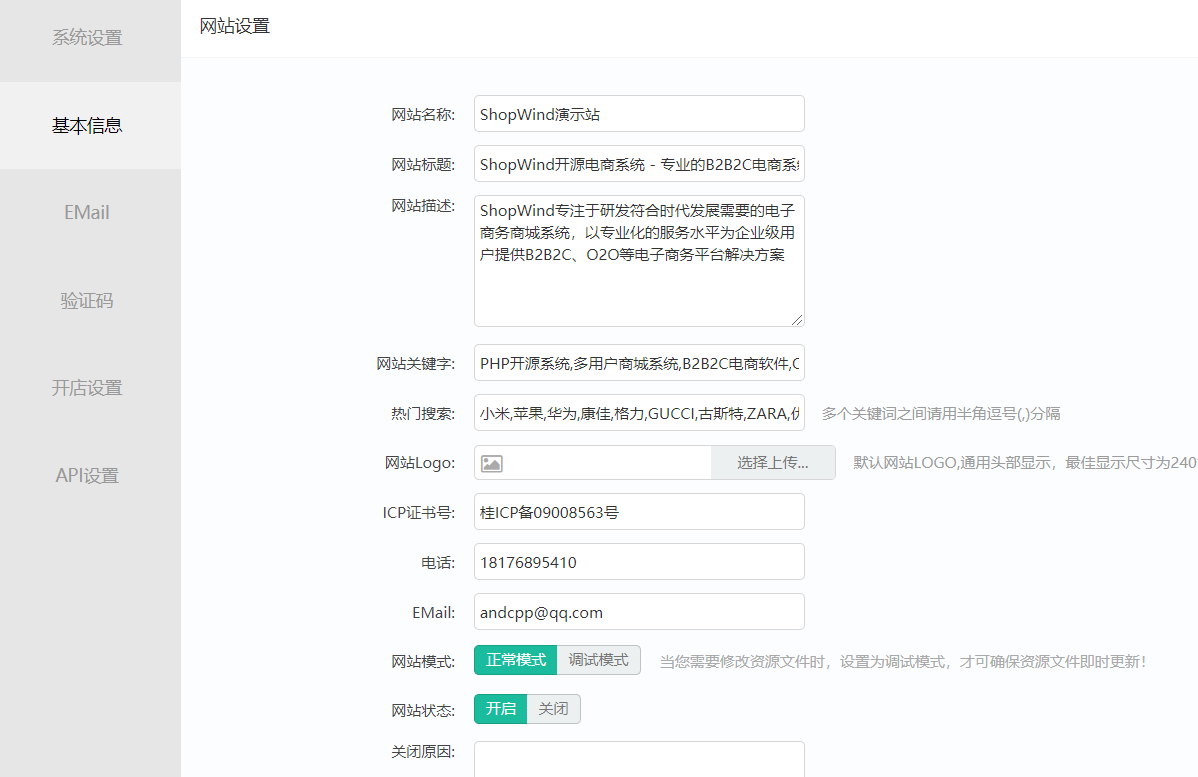Set website status to 开启
This screenshot has height=777, width=1198.
(x=500, y=709)
